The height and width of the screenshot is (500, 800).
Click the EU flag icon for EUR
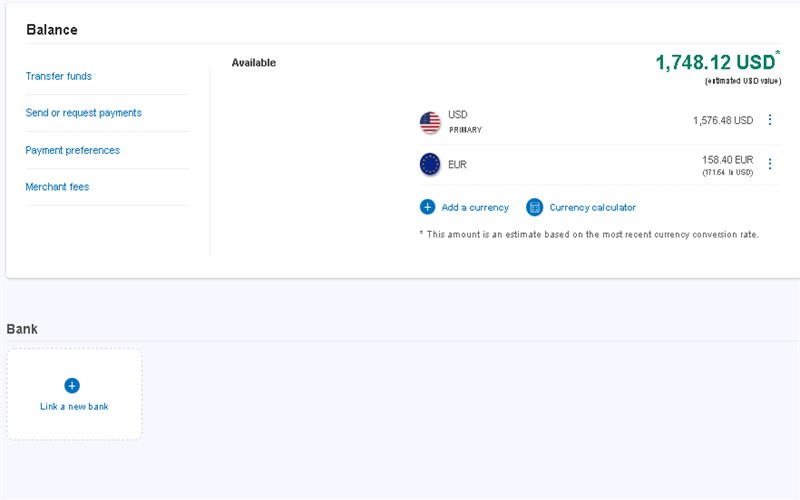[x=430, y=164]
